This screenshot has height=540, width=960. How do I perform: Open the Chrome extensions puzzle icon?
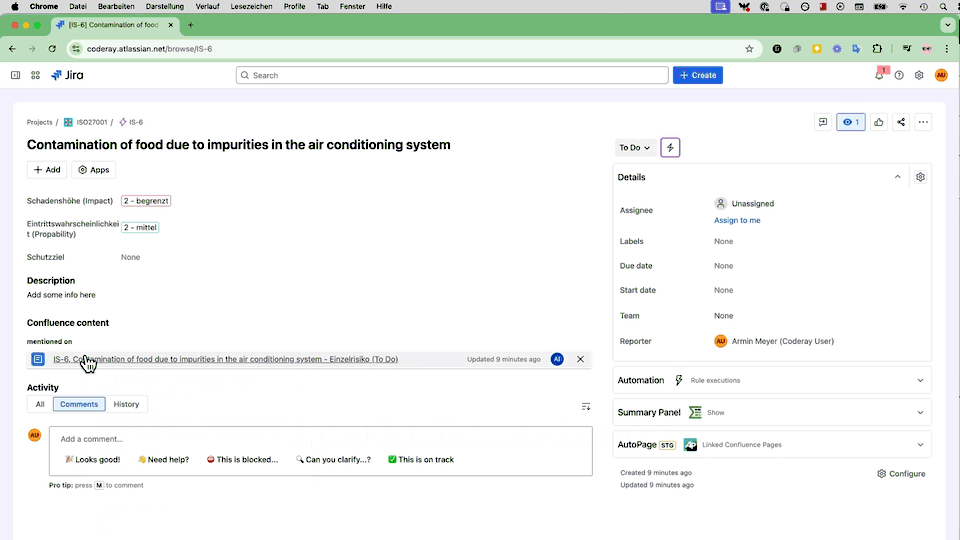[x=877, y=48]
